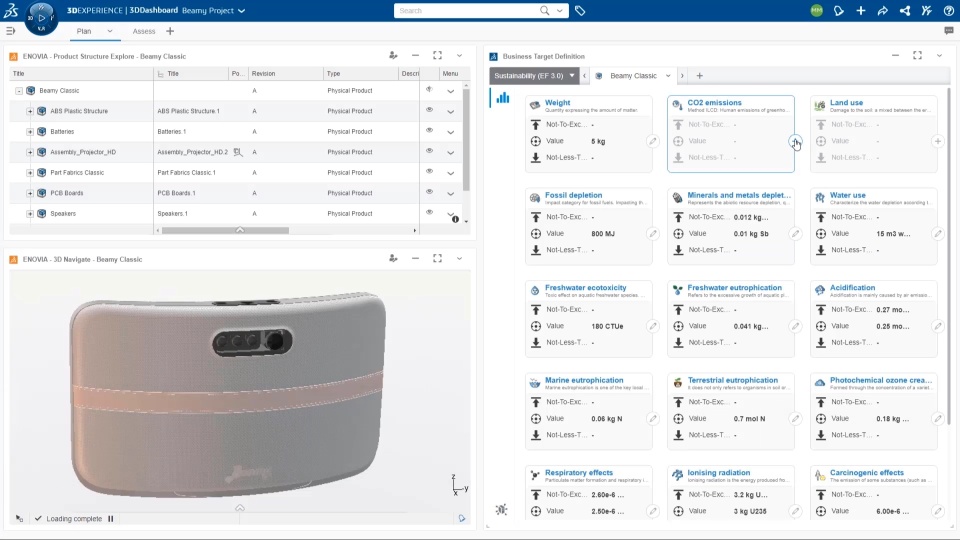Toggle visibility of Beamy Classic row
The height and width of the screenshot is (540, 960).
point(429,89)
